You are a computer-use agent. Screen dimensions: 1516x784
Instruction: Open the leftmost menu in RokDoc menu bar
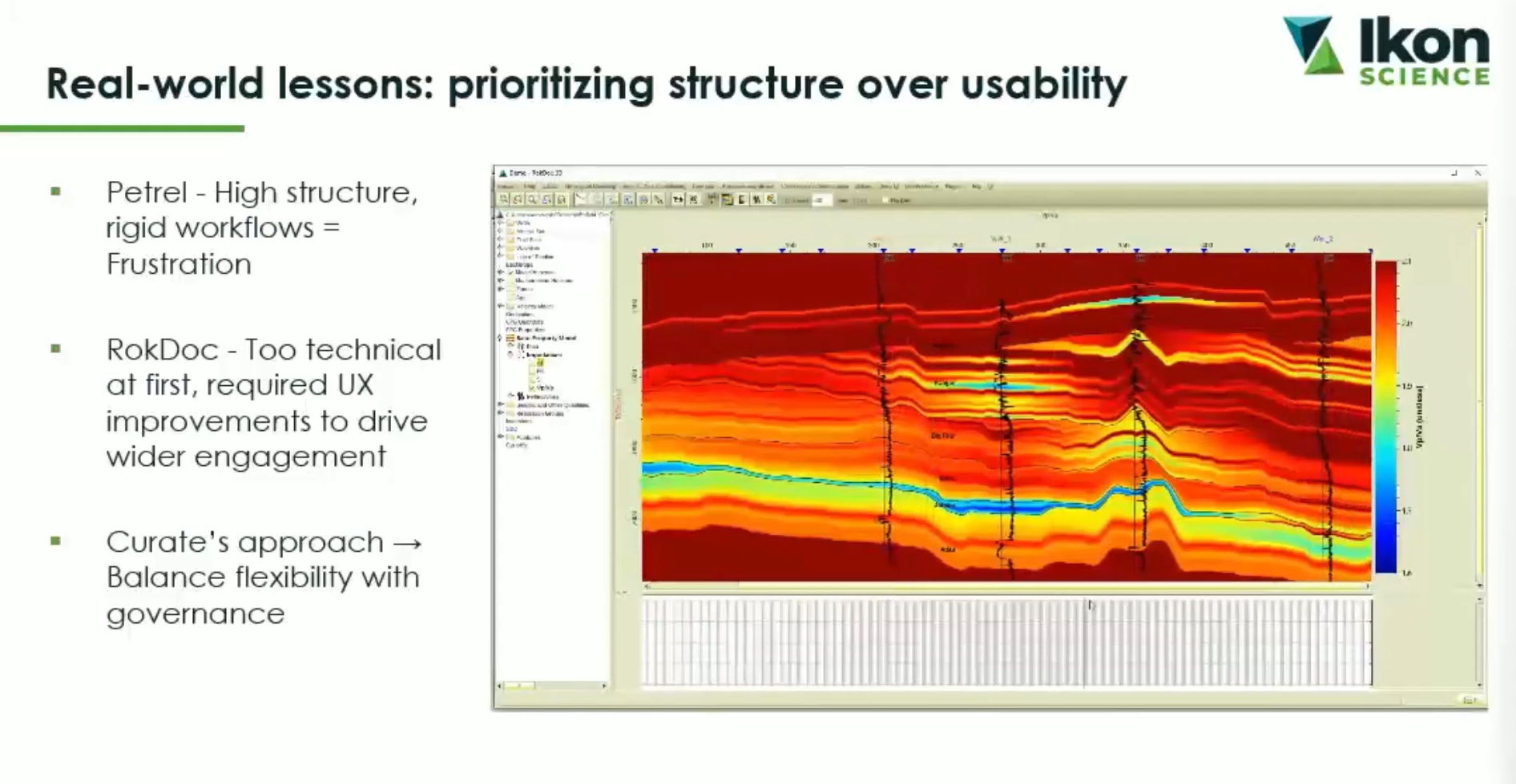506,187
